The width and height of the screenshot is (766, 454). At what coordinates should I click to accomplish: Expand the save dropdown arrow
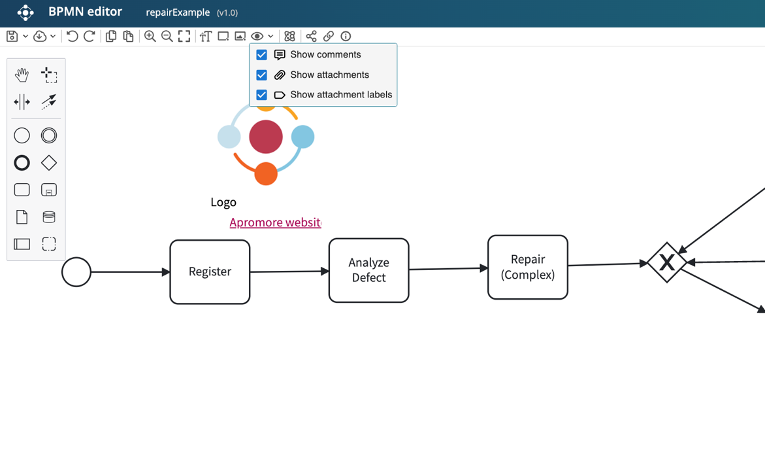(25, 36)
